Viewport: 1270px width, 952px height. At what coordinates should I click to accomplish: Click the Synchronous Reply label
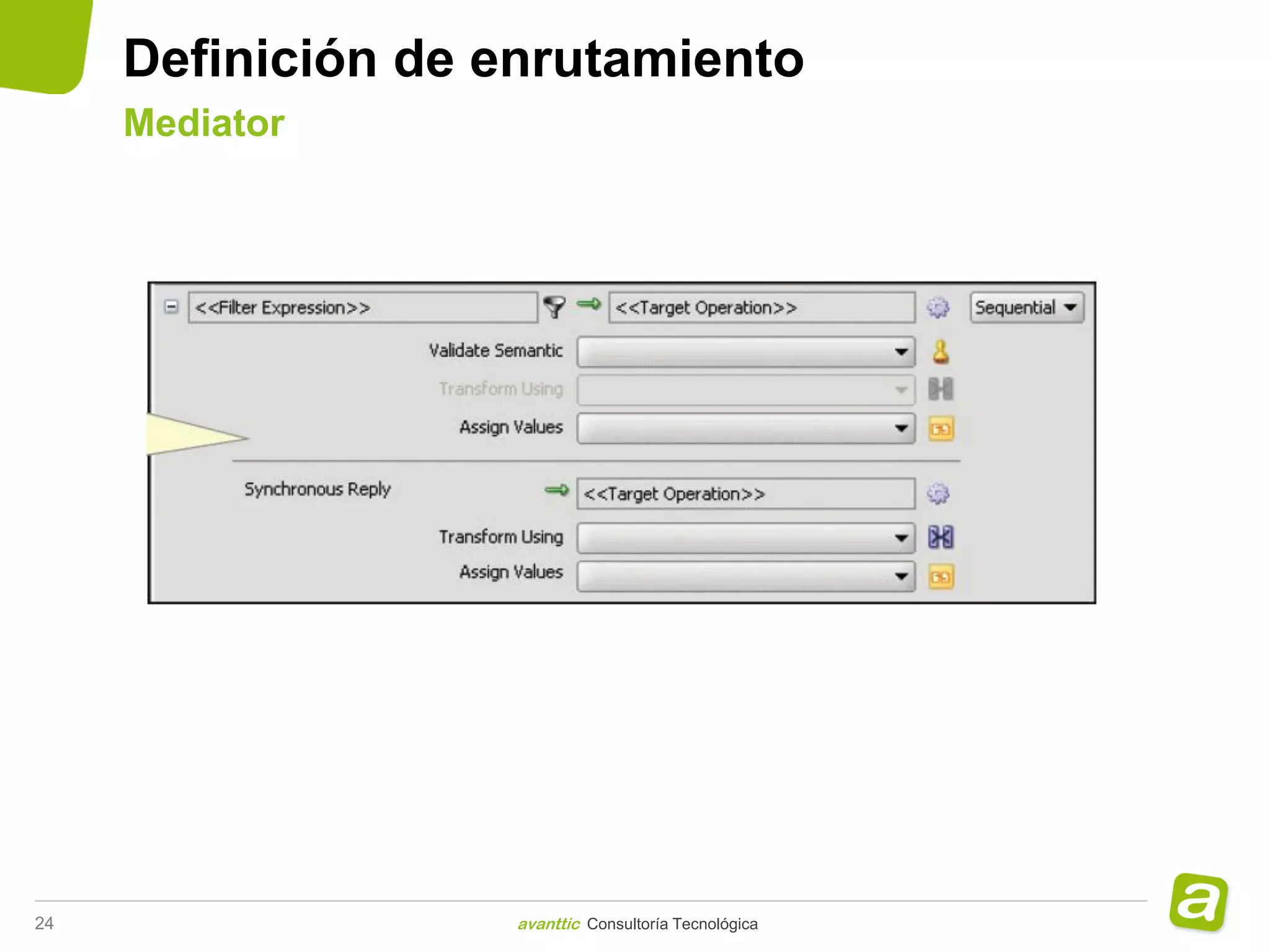(317, 490)
